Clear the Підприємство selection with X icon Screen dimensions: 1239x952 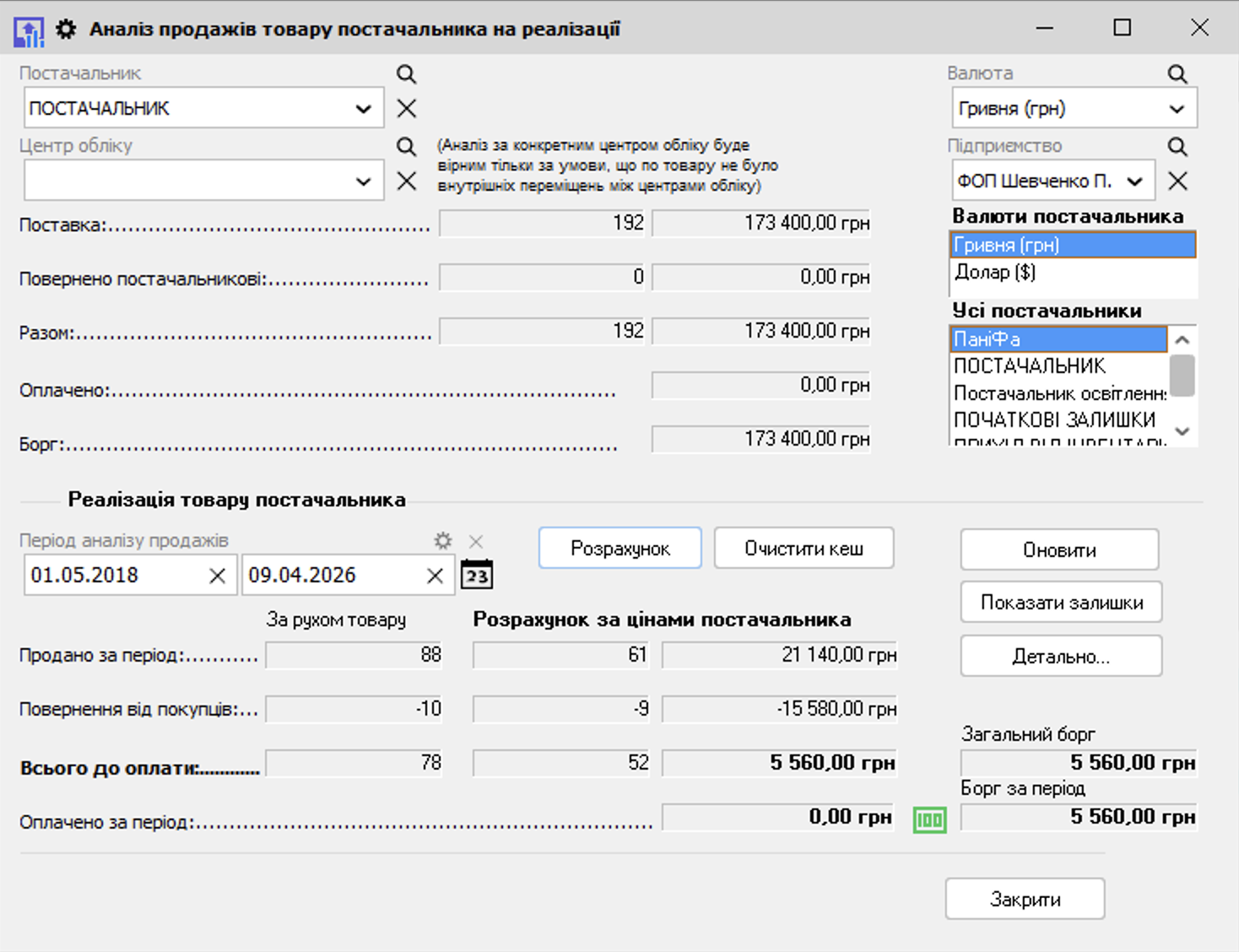(x=1177, y=181)
